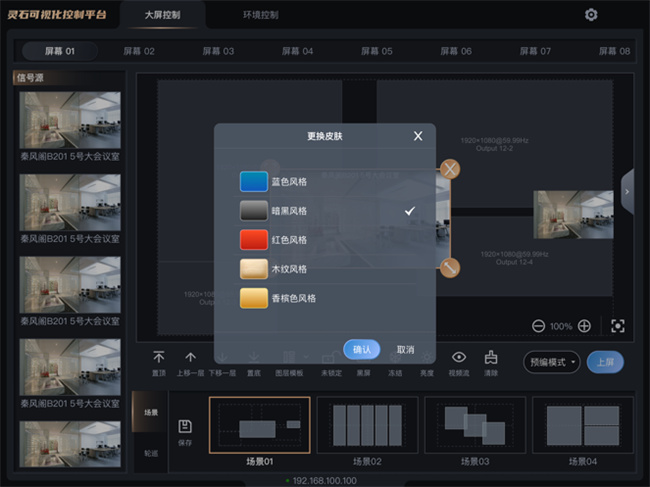
Task: Select the 场景04 layout thumbnail
Action: tap(583, 425)
